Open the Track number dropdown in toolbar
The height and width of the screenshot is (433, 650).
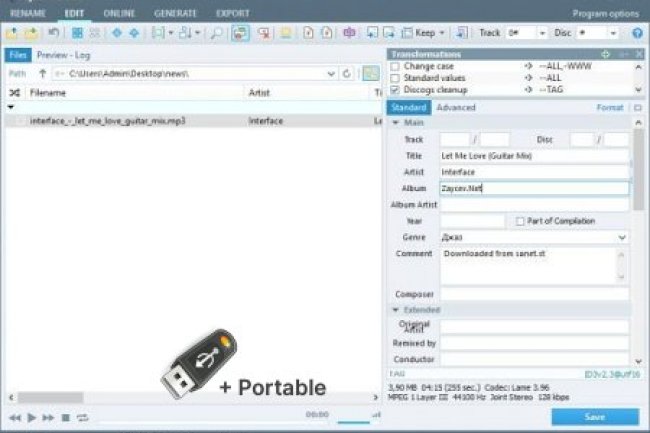[x=542, y=33]
